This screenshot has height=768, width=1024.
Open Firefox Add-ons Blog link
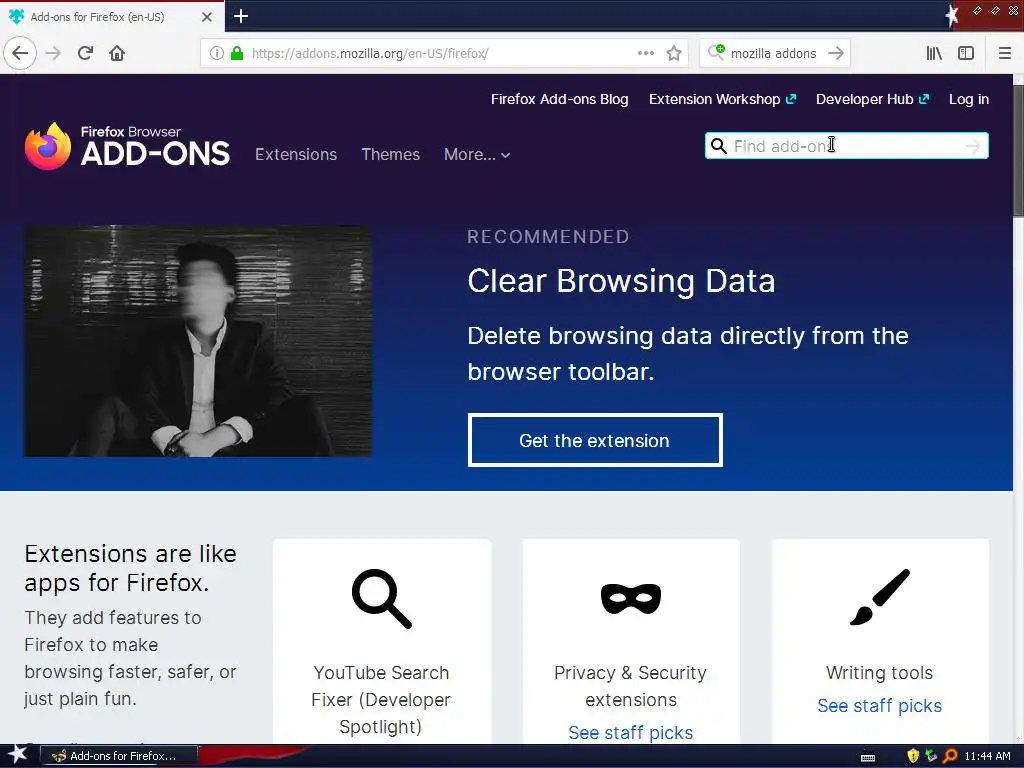coord(560,99)
